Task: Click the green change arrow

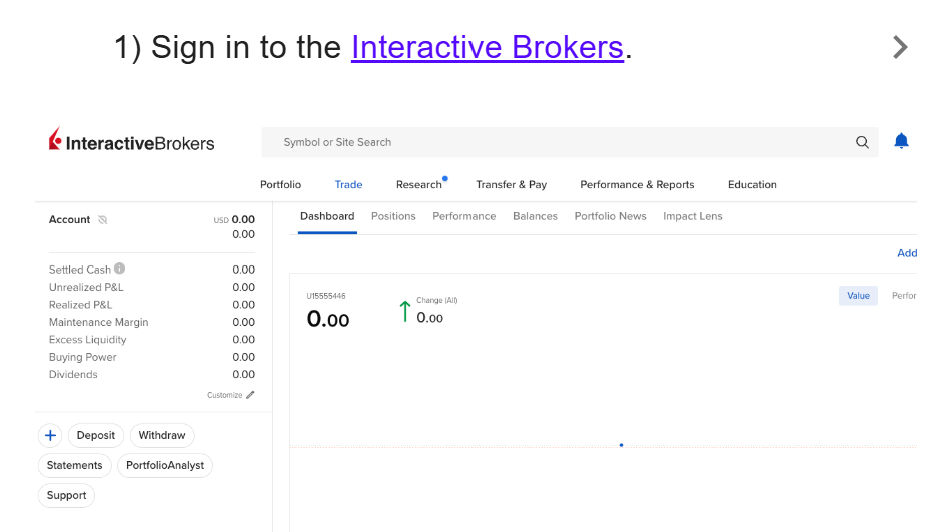Action: point(405,311)
